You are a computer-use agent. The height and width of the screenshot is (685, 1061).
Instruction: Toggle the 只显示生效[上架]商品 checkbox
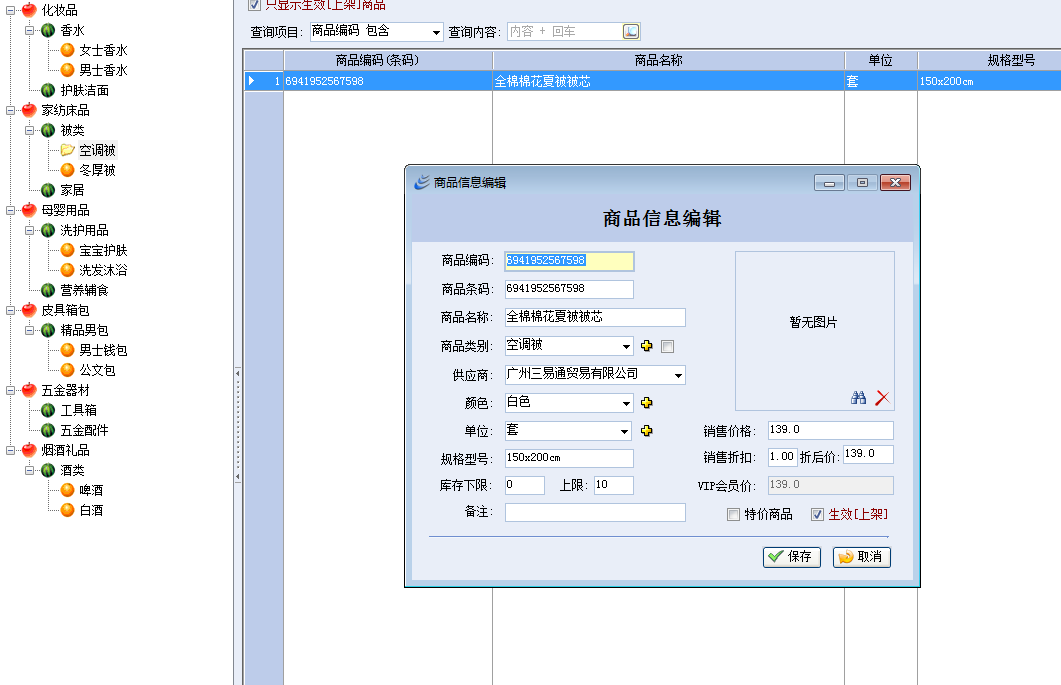[254, 5]
